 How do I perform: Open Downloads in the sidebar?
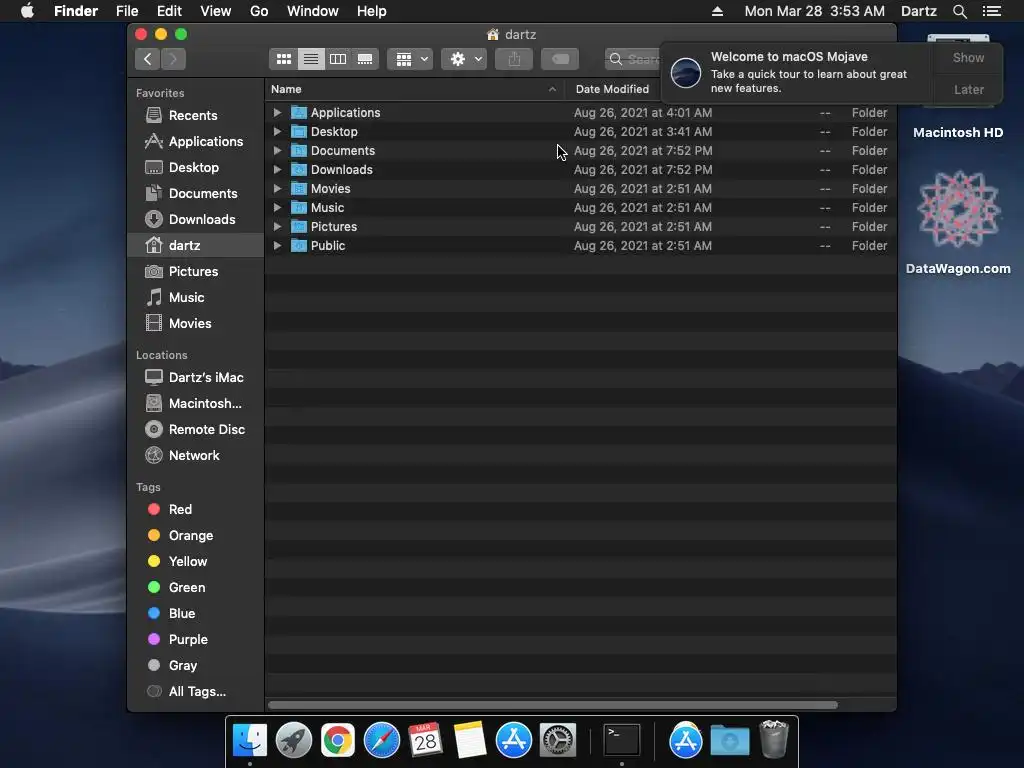202,219
